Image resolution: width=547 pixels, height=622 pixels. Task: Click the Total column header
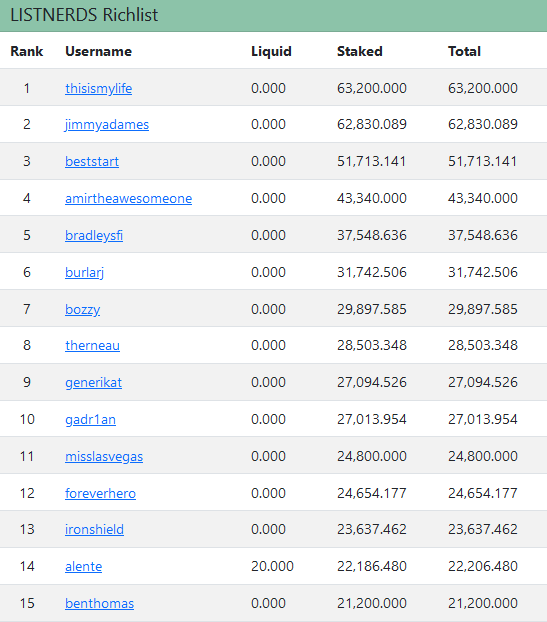click(x=464, y=51)
